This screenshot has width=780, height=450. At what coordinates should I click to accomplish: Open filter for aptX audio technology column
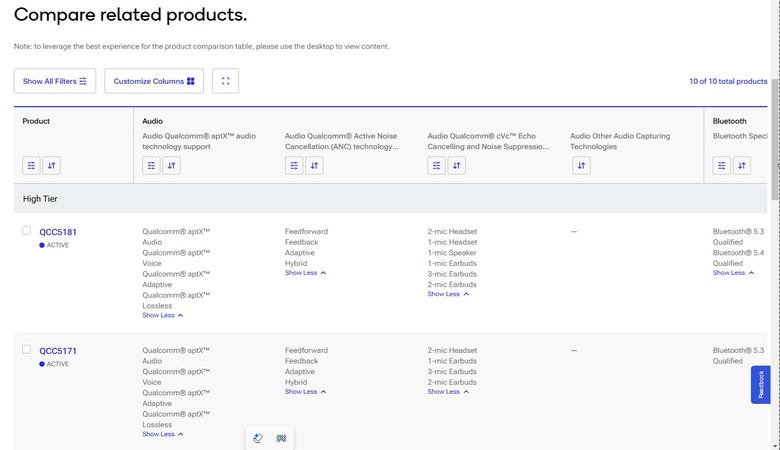pos(151,166)
